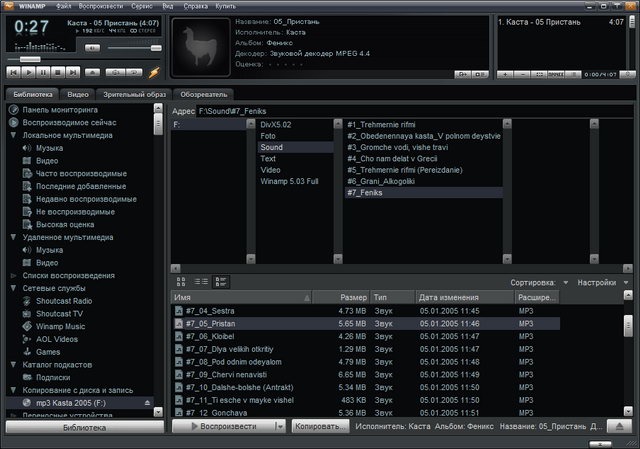The image size is (640, 449).
Task: Open Недавно воспроизводимые smart view
Action: click(x=86, y=199)
